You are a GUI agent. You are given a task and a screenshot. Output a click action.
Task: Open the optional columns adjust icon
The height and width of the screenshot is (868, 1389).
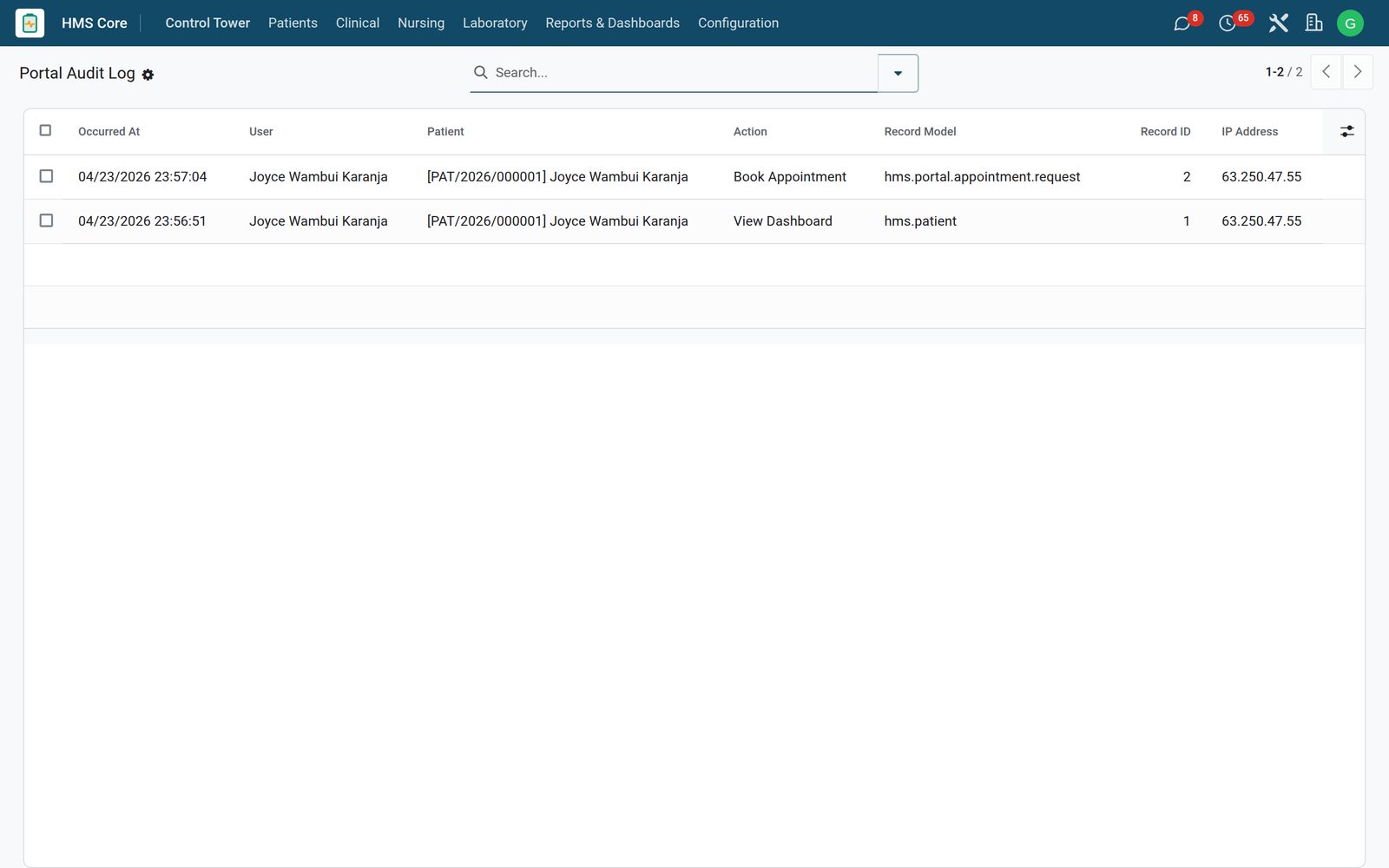1346,132
